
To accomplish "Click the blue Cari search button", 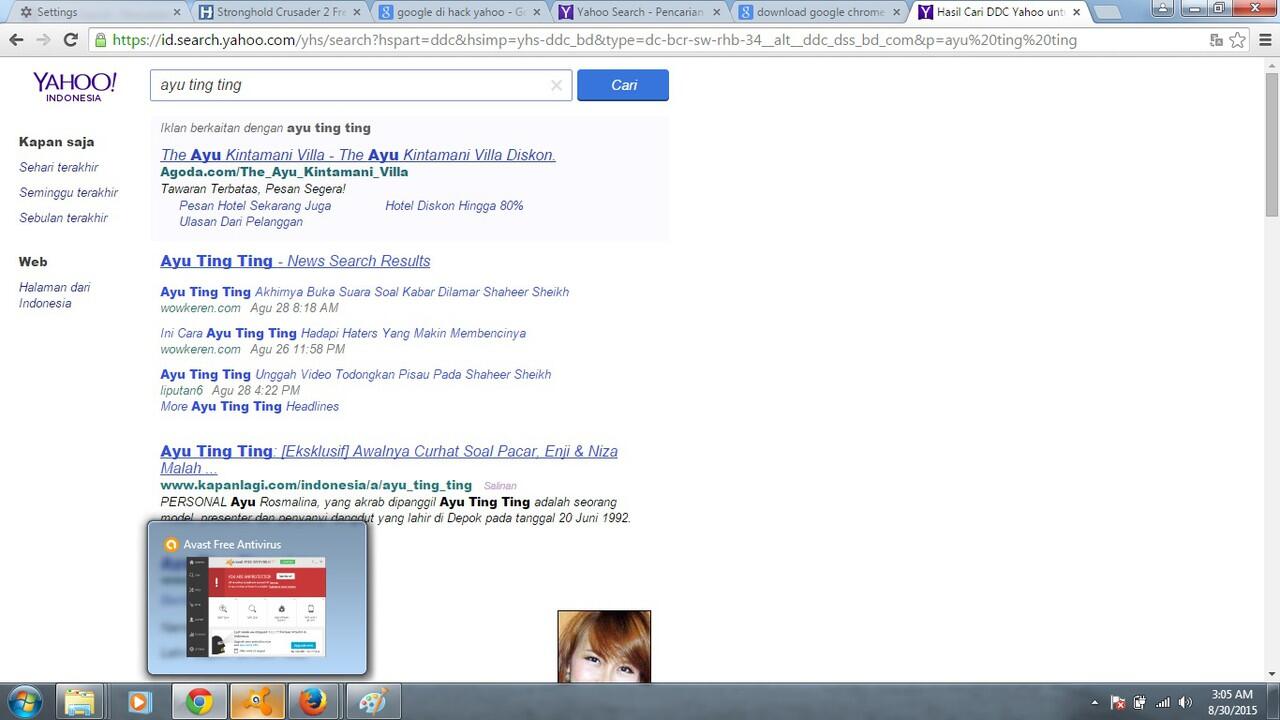I will click(x=623, y=85).
